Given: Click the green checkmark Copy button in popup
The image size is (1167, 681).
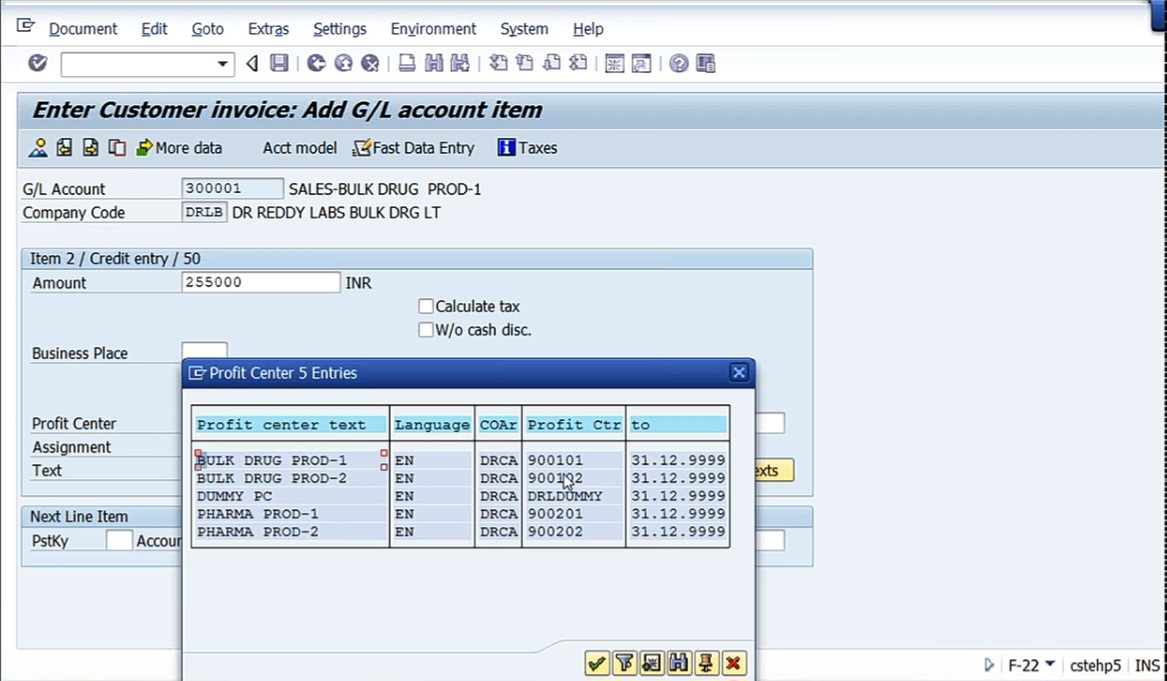Looking at the screenshot, I should click(x=597, y=662).
